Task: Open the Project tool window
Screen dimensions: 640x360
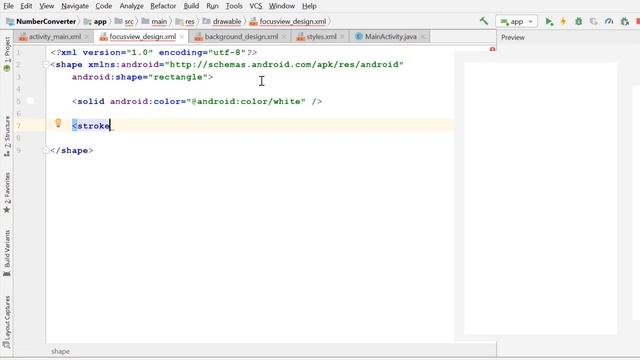Action: 7,54
